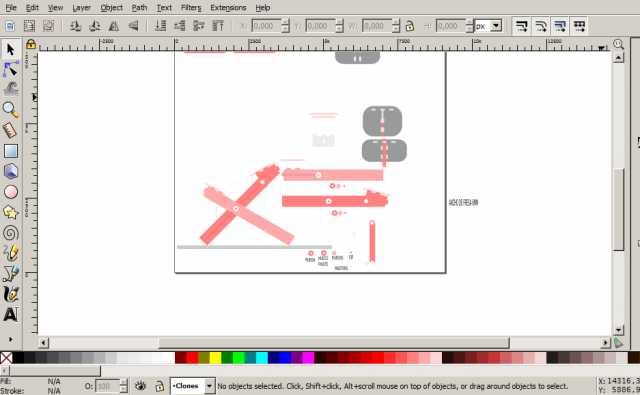Pick the yellow palette swatch

pos(216,358)
